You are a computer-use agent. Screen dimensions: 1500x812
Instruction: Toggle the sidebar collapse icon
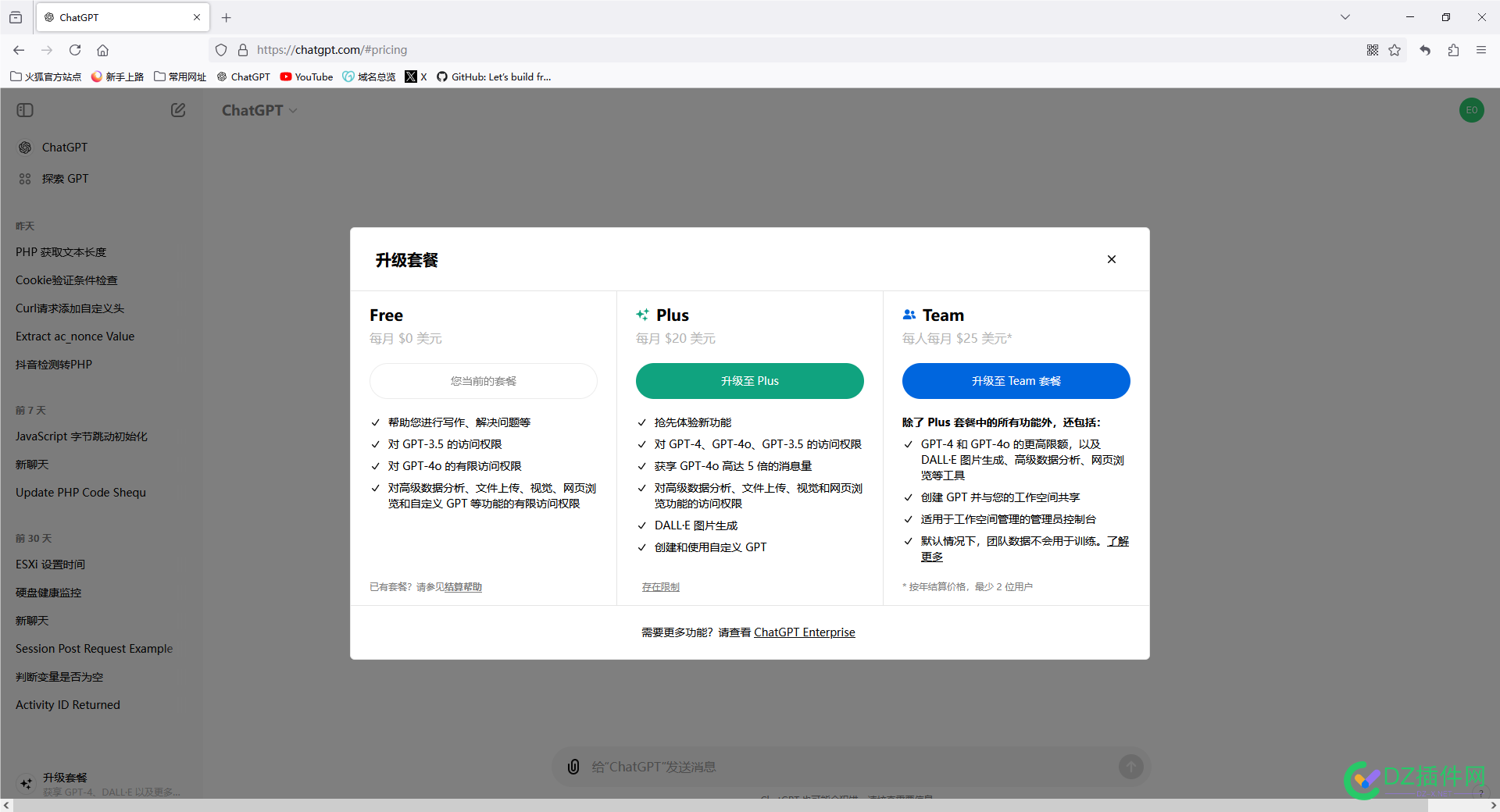(x=25, y=110)
